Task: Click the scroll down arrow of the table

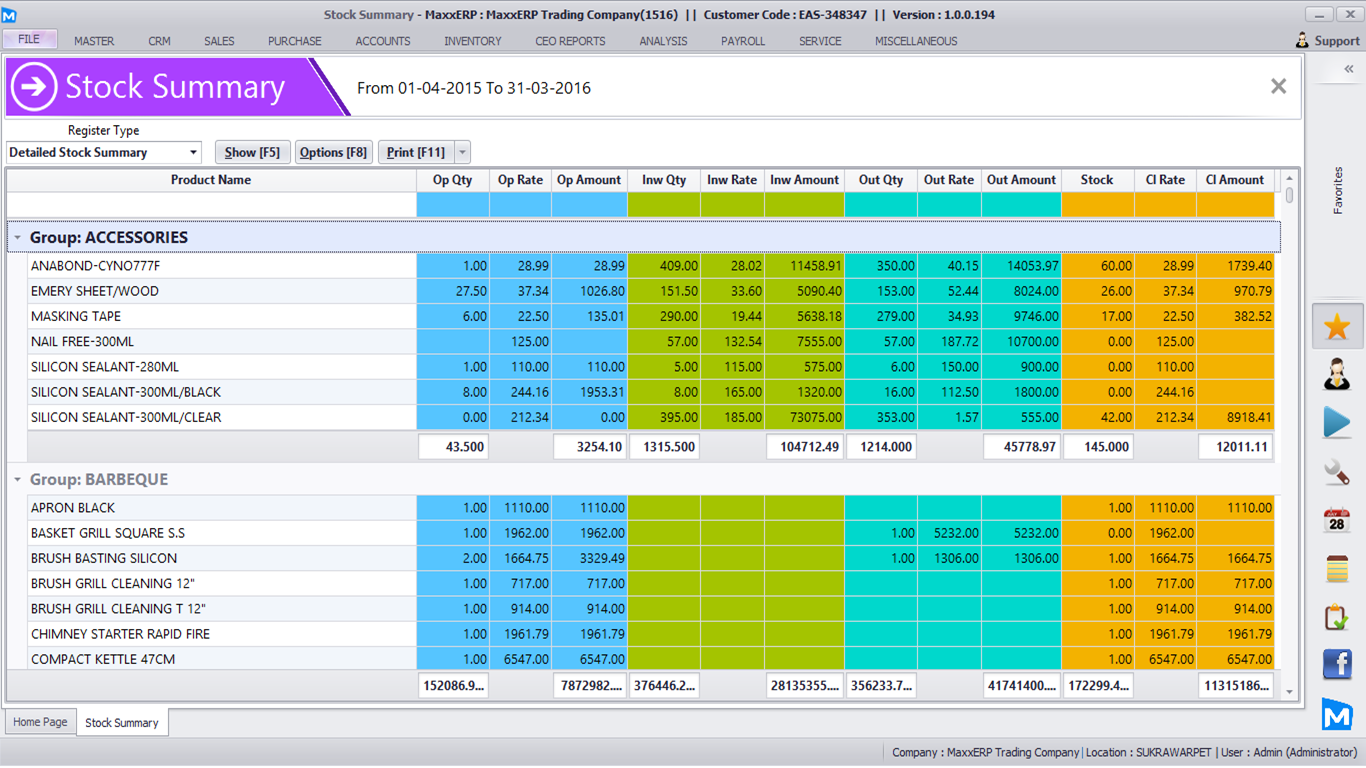Action: [x=1289, y=692]
